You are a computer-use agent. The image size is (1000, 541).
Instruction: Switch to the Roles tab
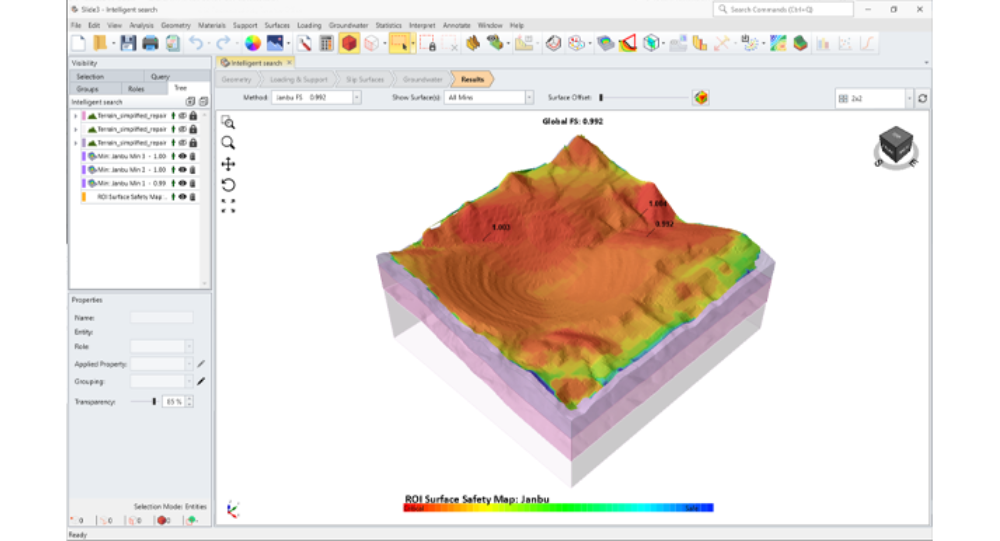(x=136, y=88)
